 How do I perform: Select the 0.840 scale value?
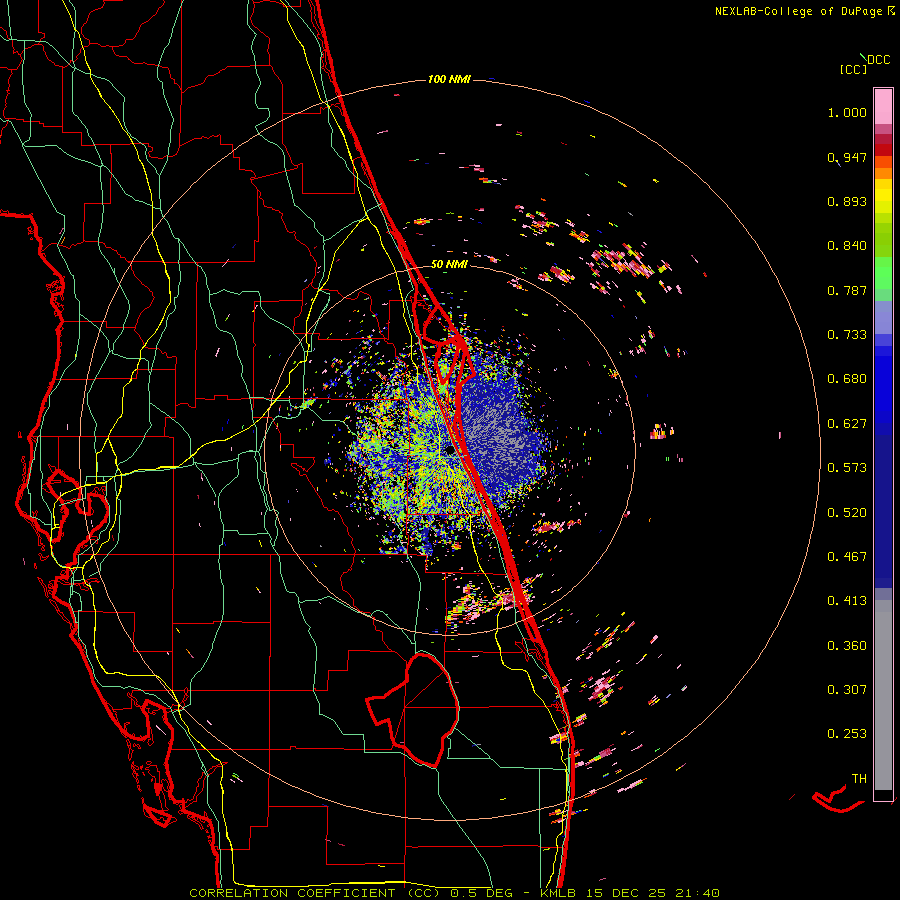click(847, 246)
